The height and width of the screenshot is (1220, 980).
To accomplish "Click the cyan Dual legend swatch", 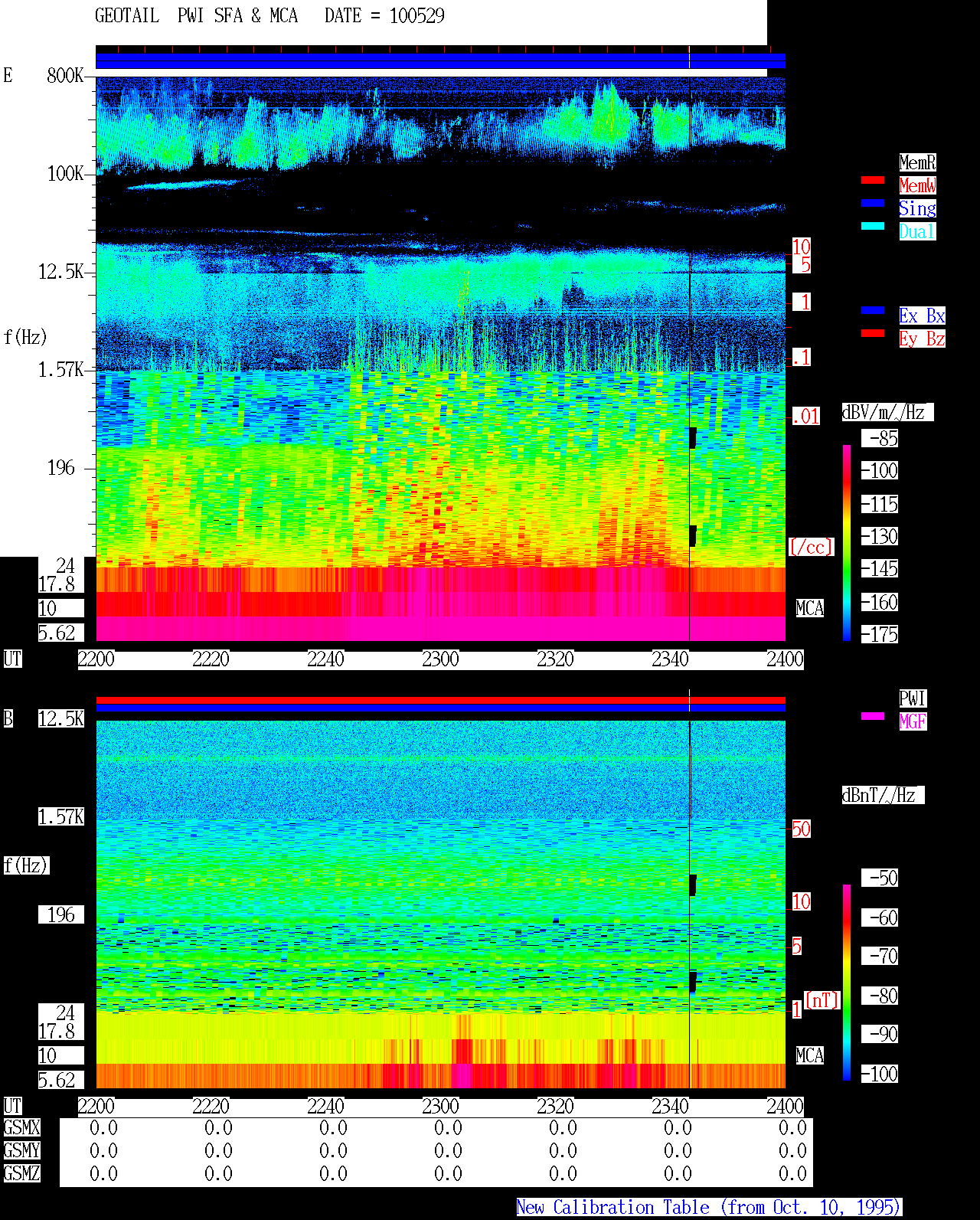I will pyautogui.click(x=873, y=226).
